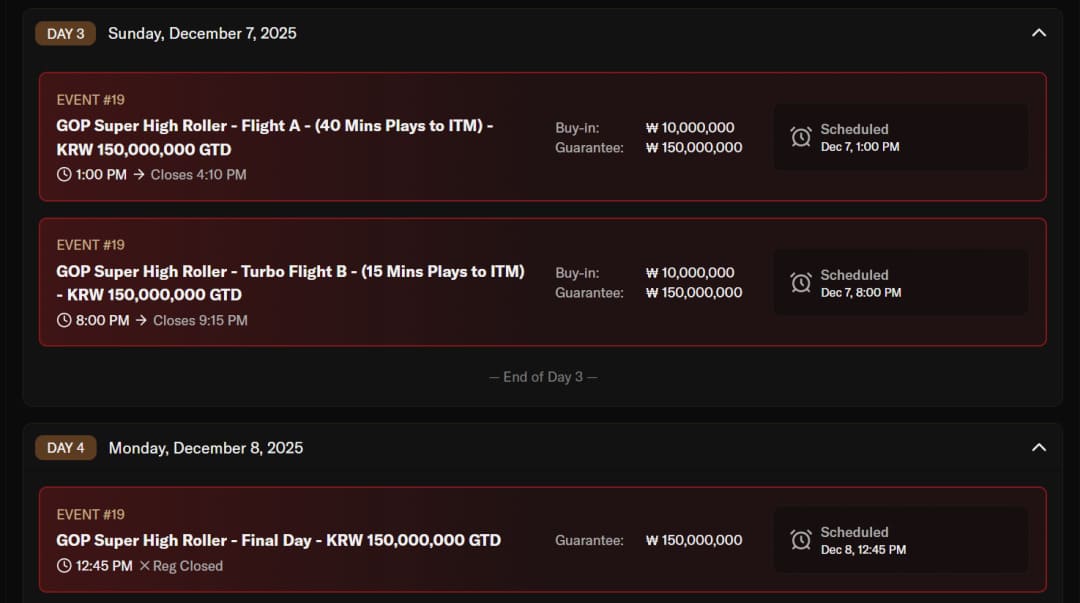Click Scheduled status box for Dec 8, 12:45 PM

point(900,540)
